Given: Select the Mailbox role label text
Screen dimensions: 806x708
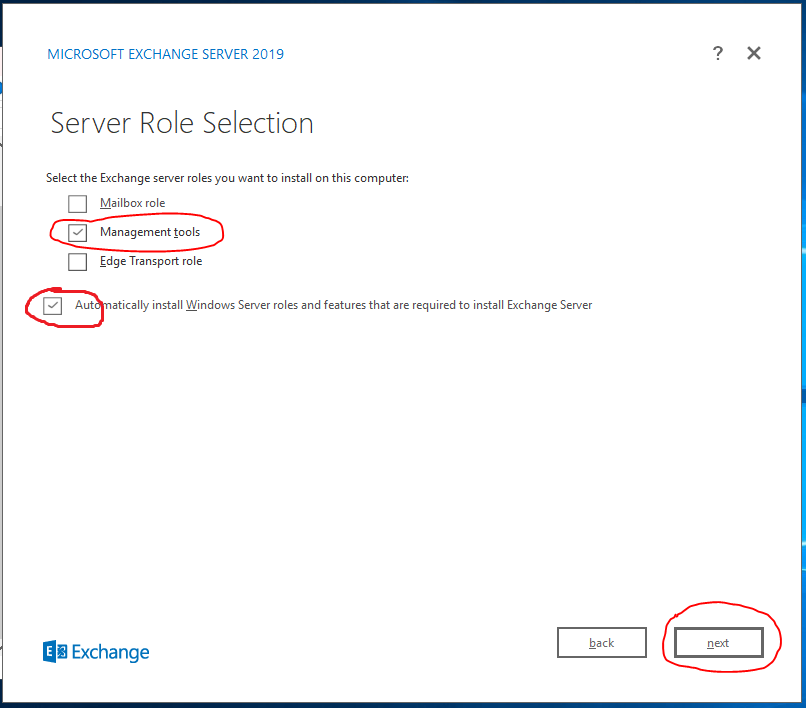Looking at the screenshot, I should coord(131,203).
